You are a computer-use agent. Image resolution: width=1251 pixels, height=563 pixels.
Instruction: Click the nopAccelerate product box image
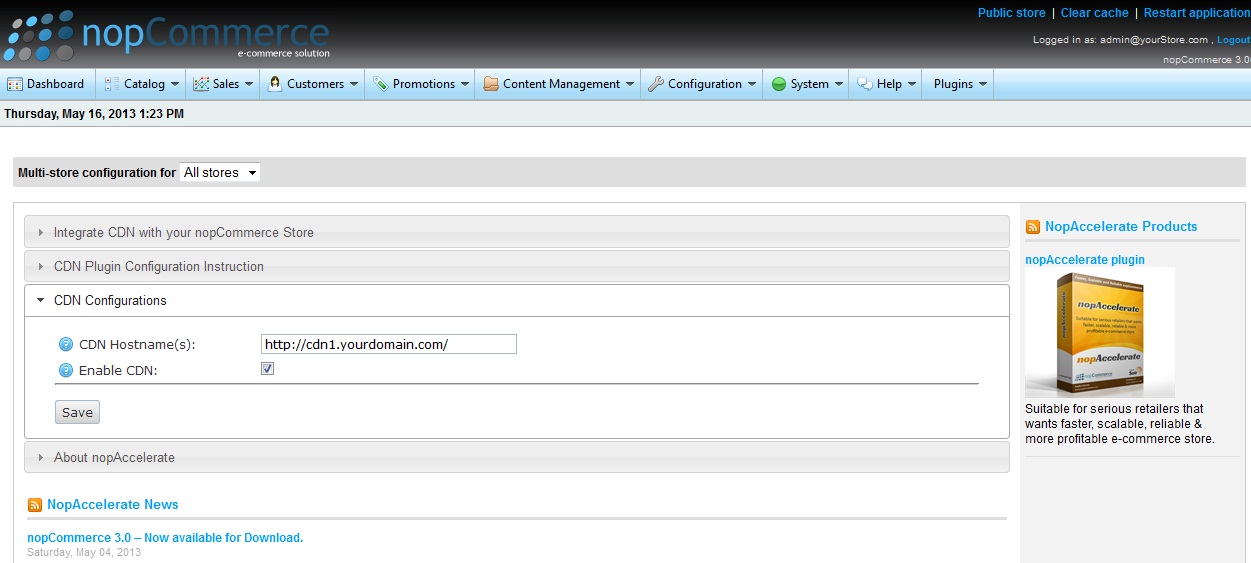coord(1100,333)
